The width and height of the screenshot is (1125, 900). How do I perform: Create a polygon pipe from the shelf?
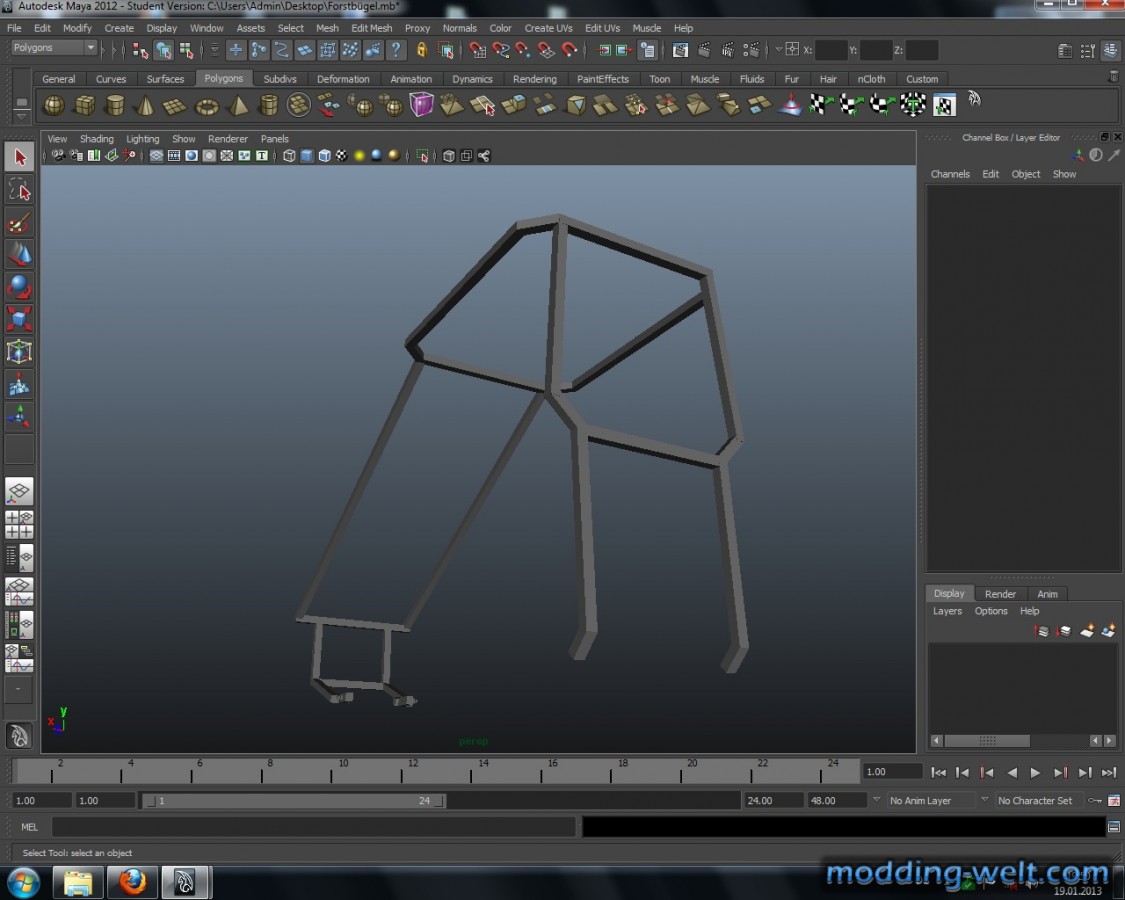[x=268, y=106]
